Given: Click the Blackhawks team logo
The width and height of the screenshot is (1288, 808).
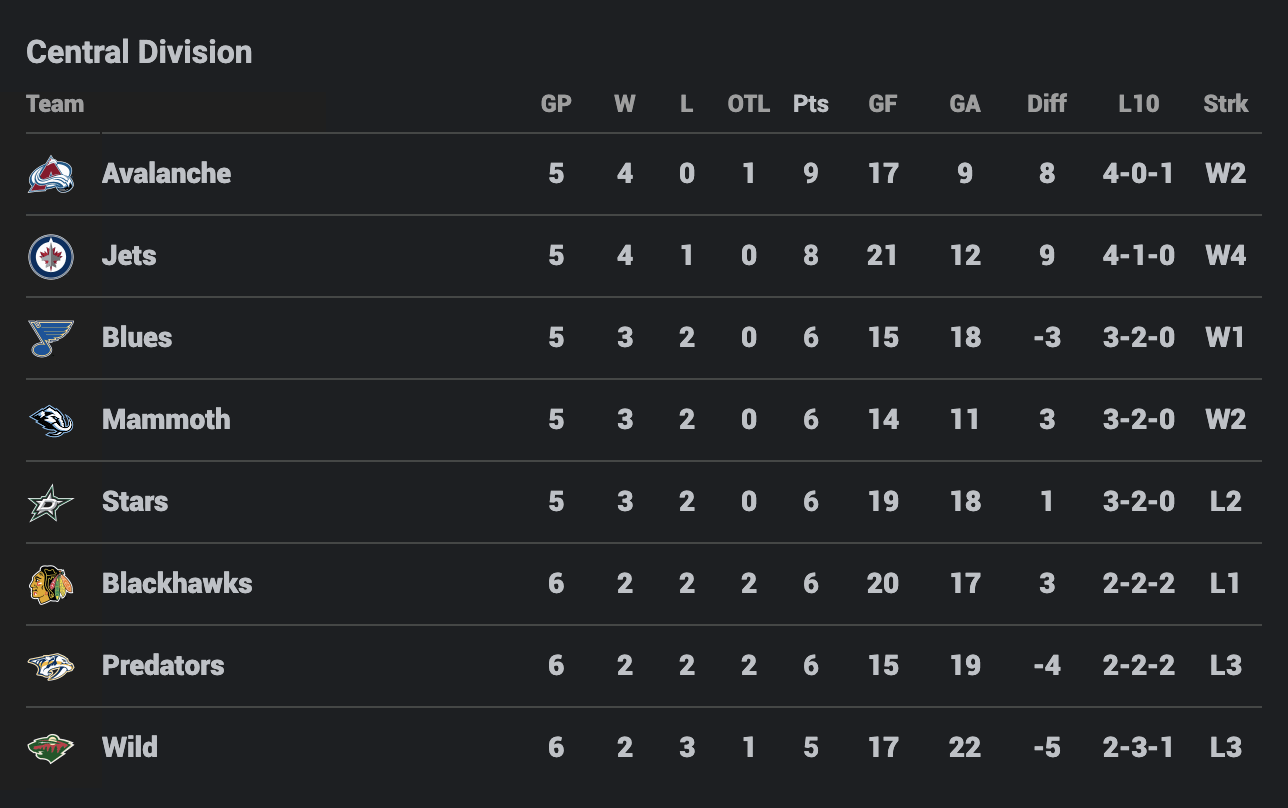Looking at the screenshot, I should point(50,584).
